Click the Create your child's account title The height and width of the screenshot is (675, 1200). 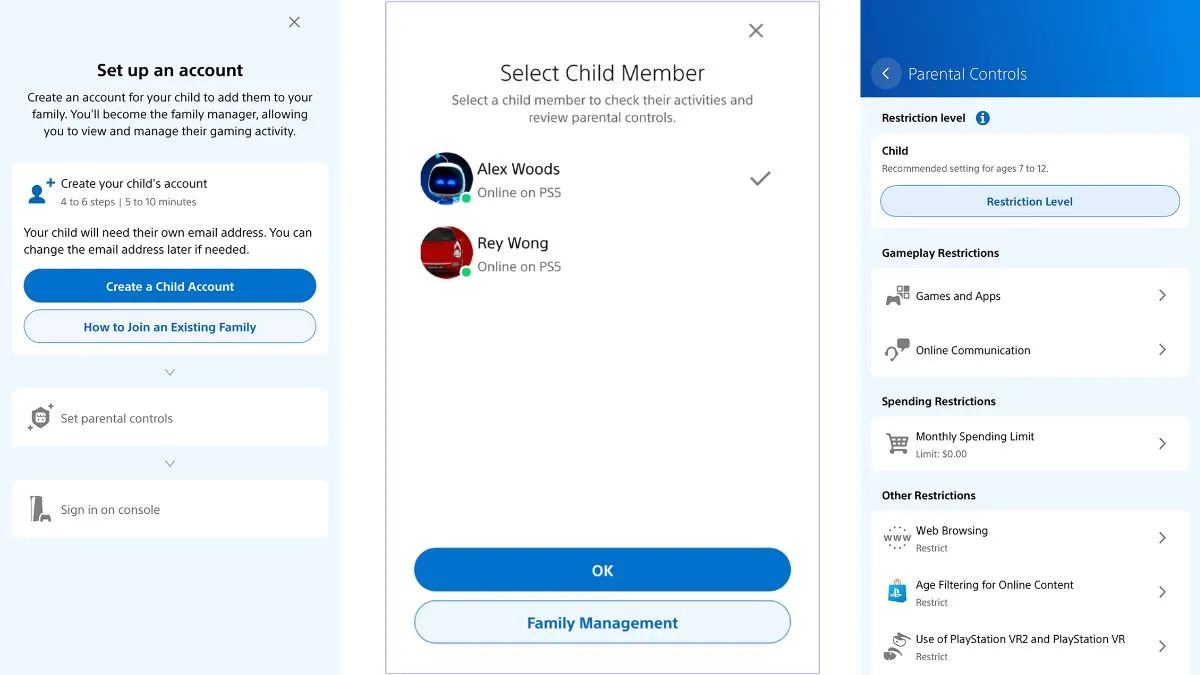click(x=134, y=184)
